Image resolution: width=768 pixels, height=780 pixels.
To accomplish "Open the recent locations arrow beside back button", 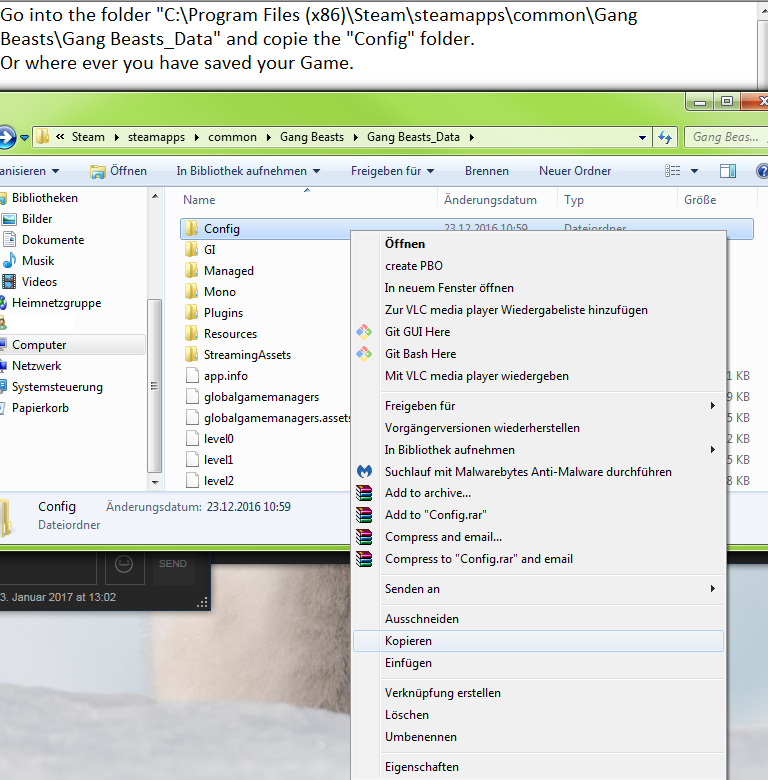I will tap(24, 137).
